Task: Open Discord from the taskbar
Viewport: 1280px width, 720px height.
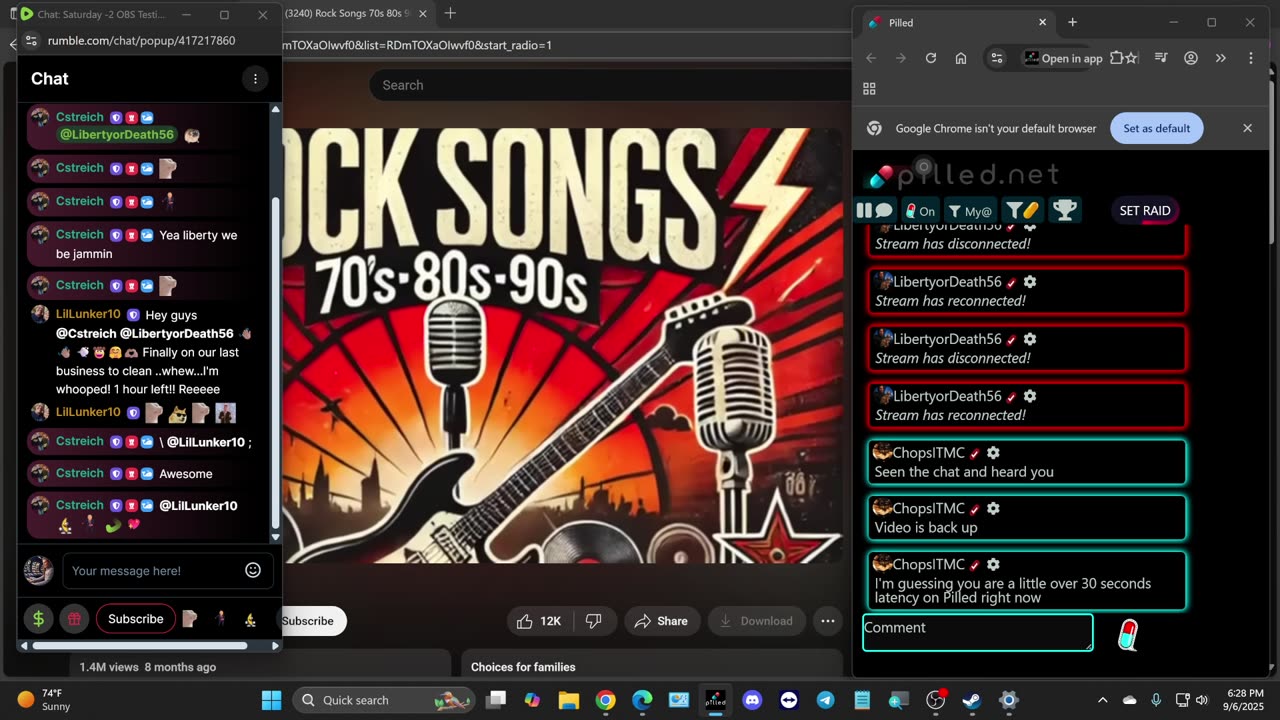Action: (752, 700)
